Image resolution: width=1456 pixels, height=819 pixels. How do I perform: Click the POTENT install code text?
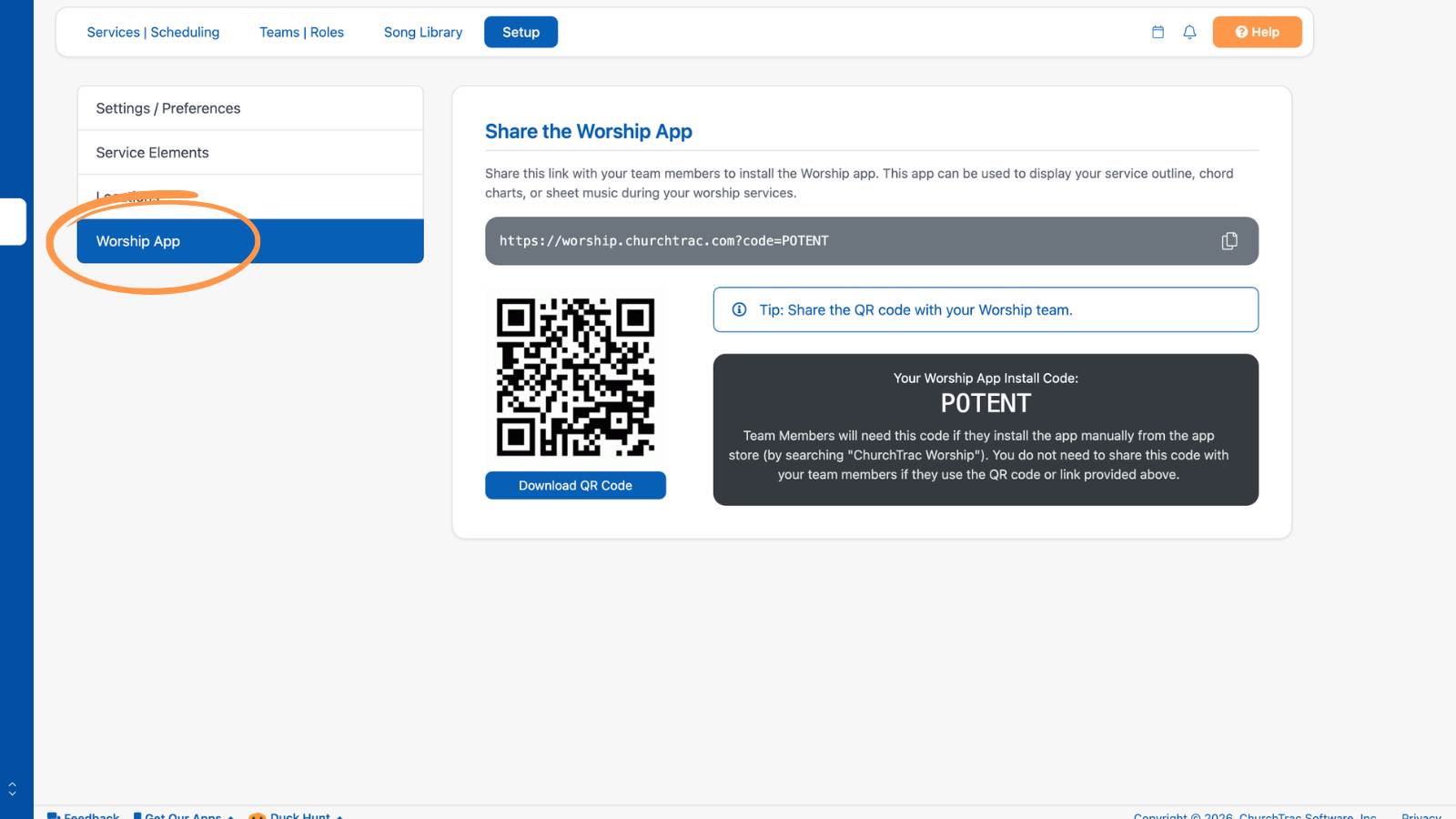pos(986,403)
